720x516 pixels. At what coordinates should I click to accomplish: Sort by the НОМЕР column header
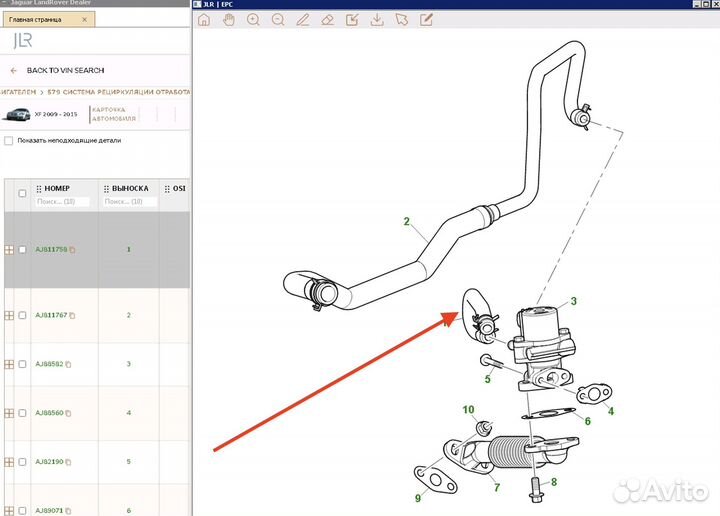tap(57, 188)
